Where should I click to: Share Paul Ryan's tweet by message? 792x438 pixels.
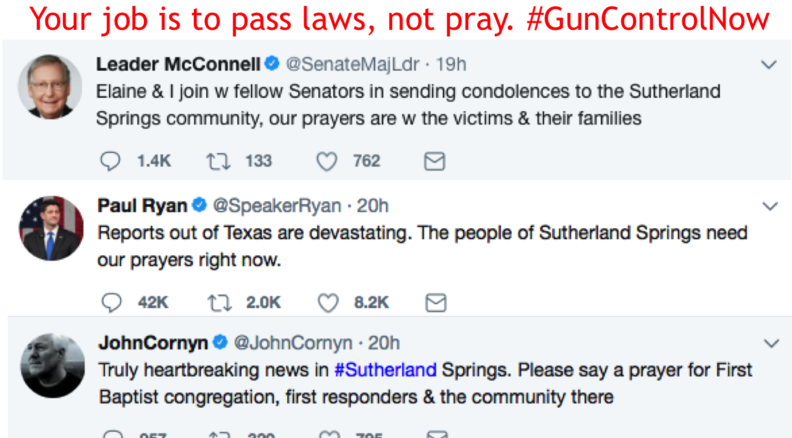[435, 301]
